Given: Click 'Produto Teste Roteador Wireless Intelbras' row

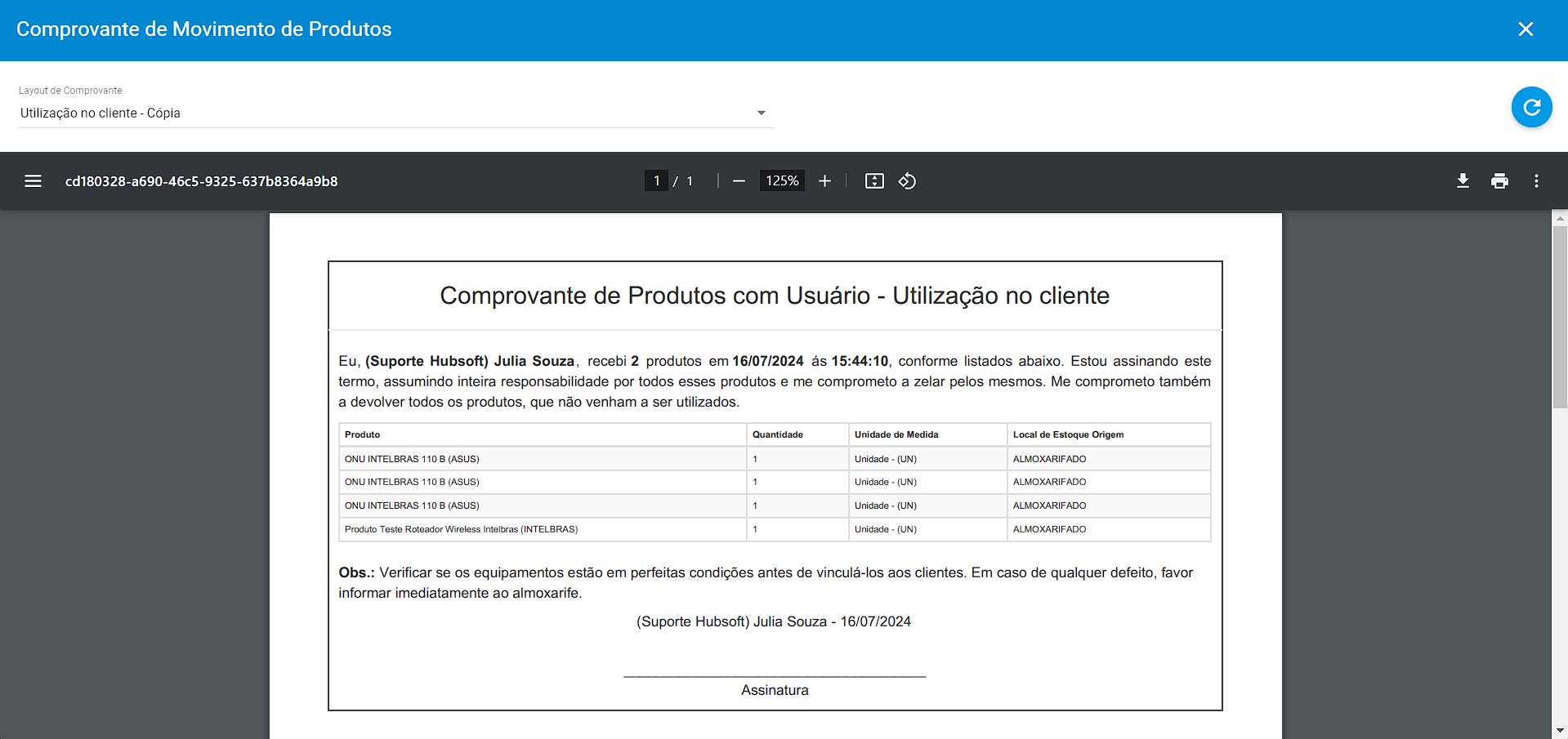Looking at the screenshot, I should click(x=775, y=529).
